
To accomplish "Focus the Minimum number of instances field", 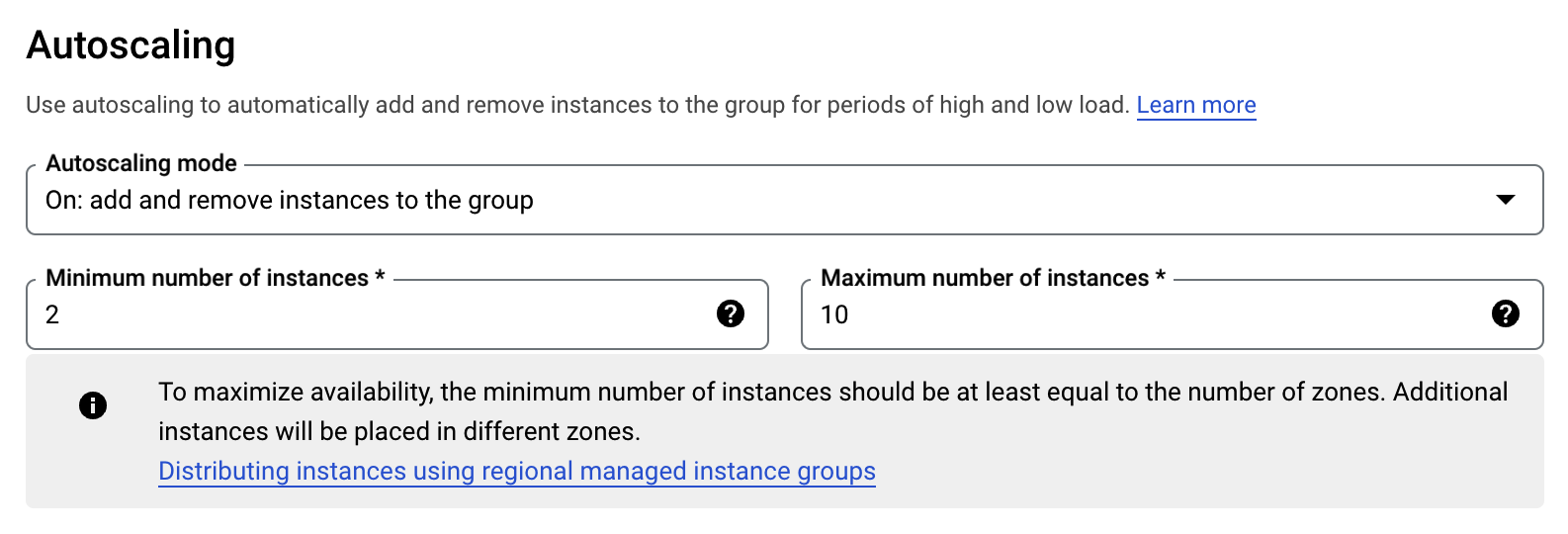I will (376, 314).
